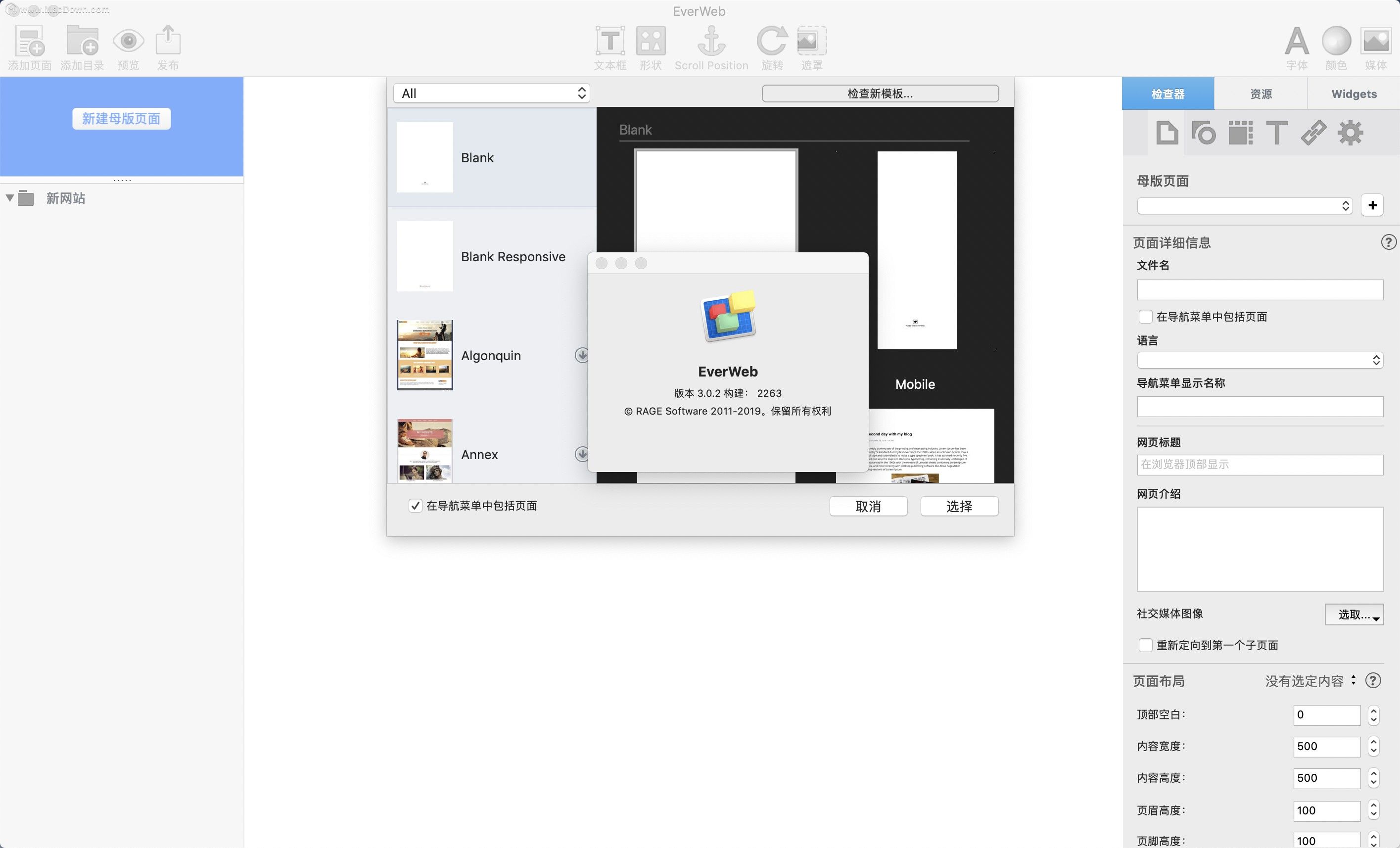
Task: Click the Add Page toolbar icon
Action: [30, 41]
